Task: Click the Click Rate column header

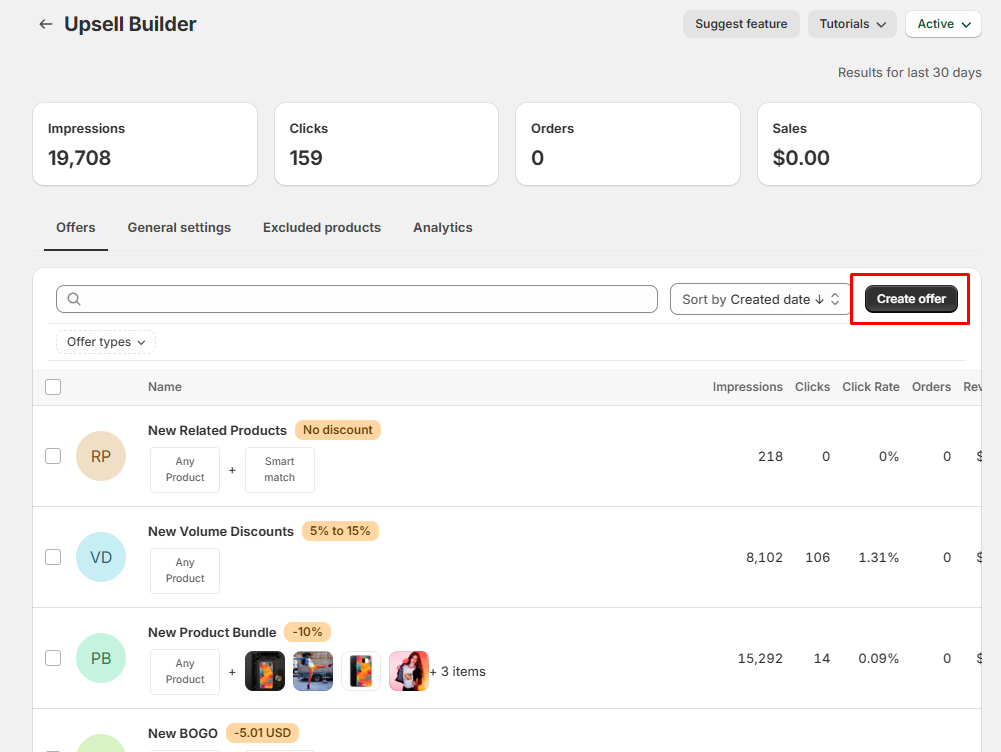Action: pyautogui.click(x=871, y=387)
